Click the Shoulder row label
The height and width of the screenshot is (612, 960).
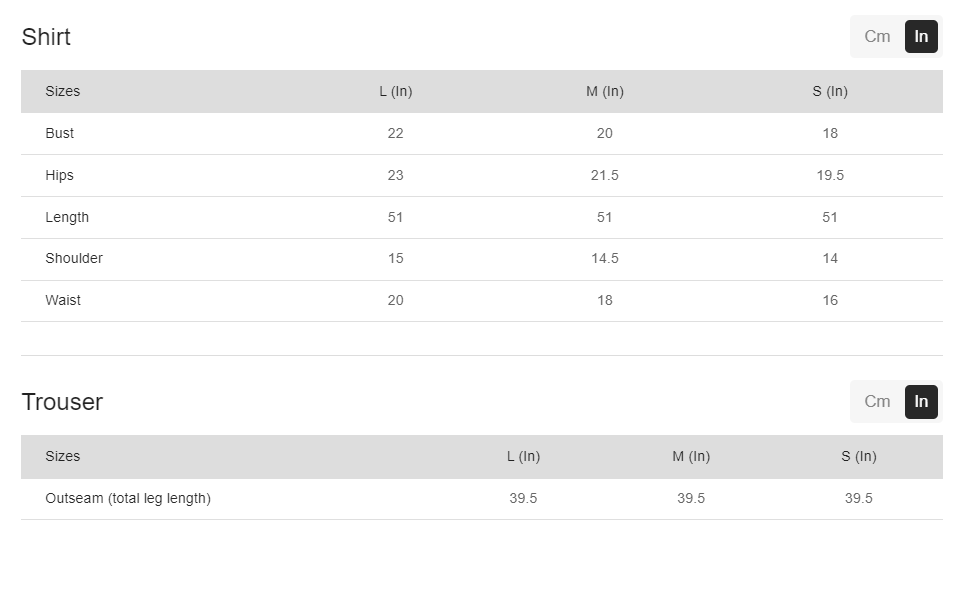(x=74, y=258)
